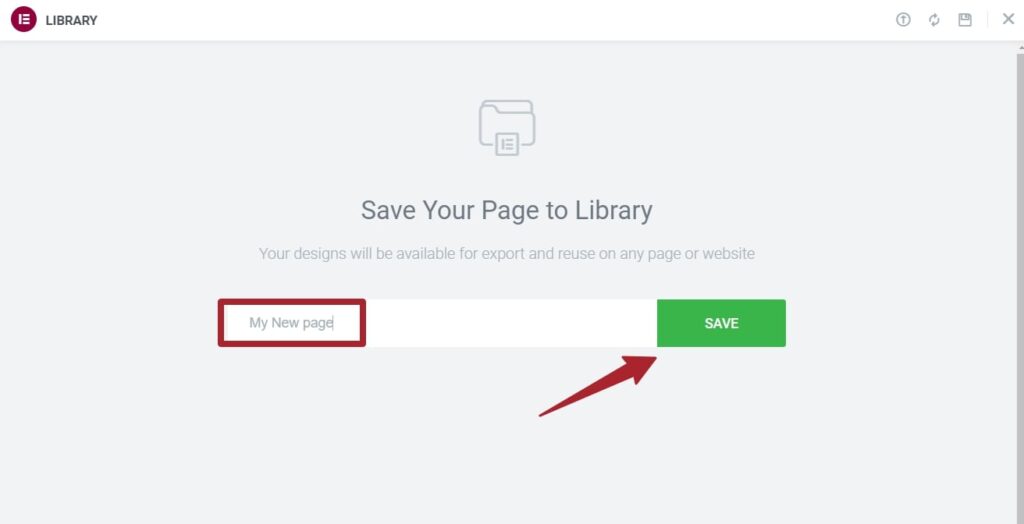The image size is (1024, 524).
Task: Click the red arrow annotation pointing to SAVE
Action: point(598,386)
